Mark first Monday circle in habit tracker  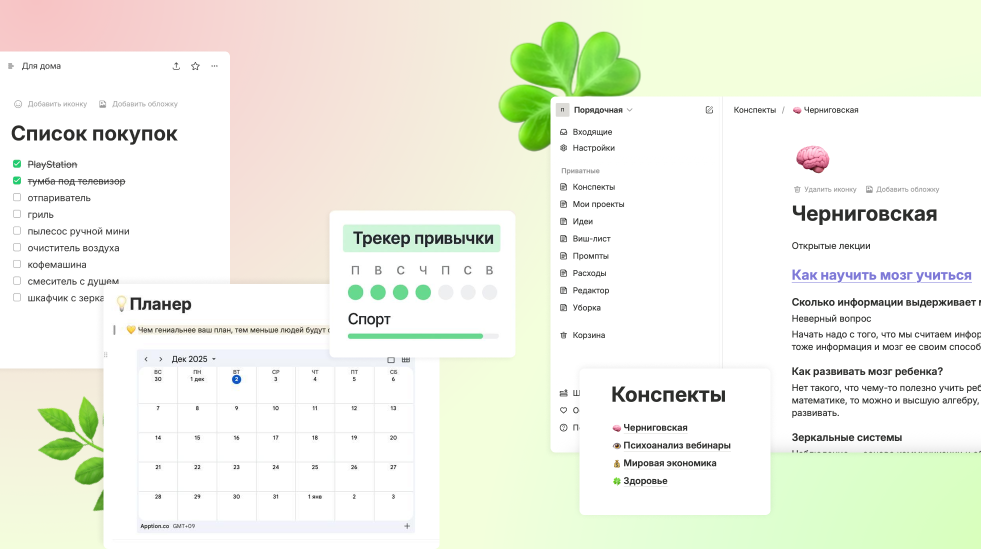(355, 292)
